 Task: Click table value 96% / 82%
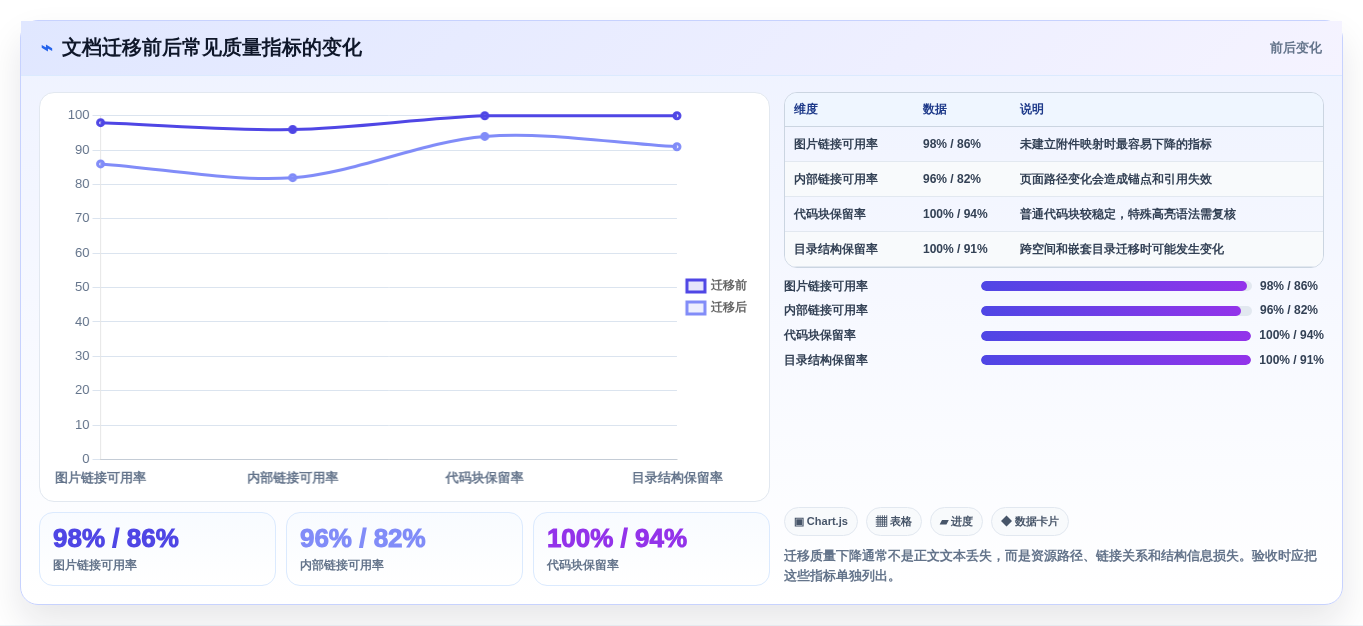(x=952, y=180)
